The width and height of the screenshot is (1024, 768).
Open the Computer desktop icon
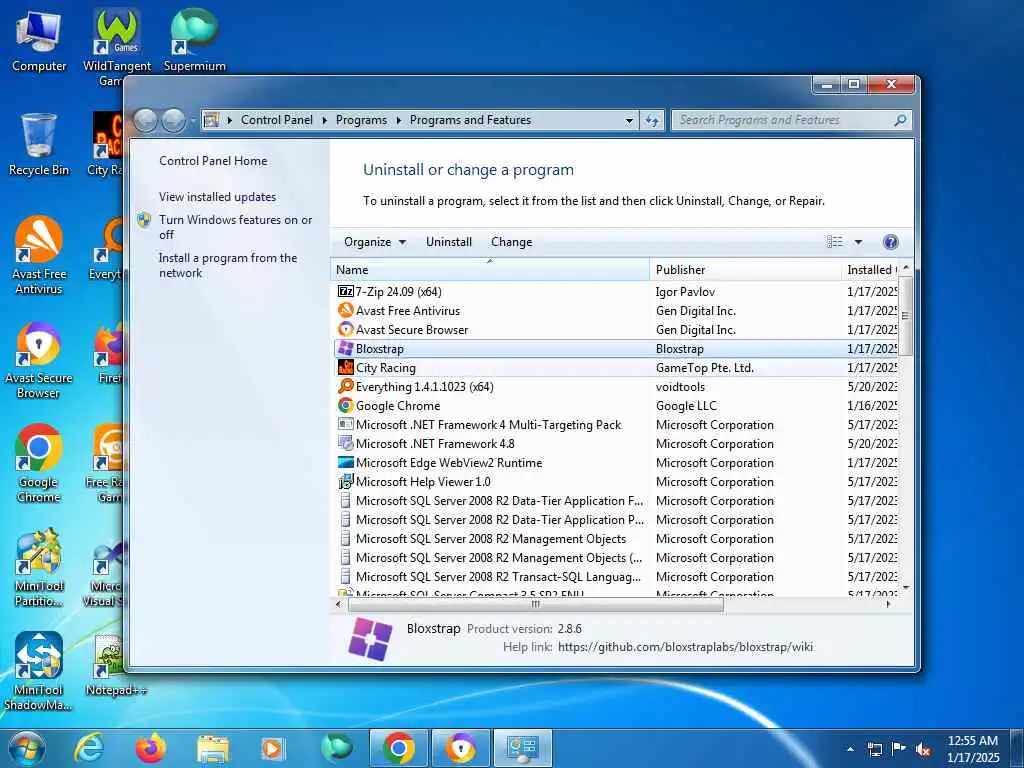click(x=39, y=40)
